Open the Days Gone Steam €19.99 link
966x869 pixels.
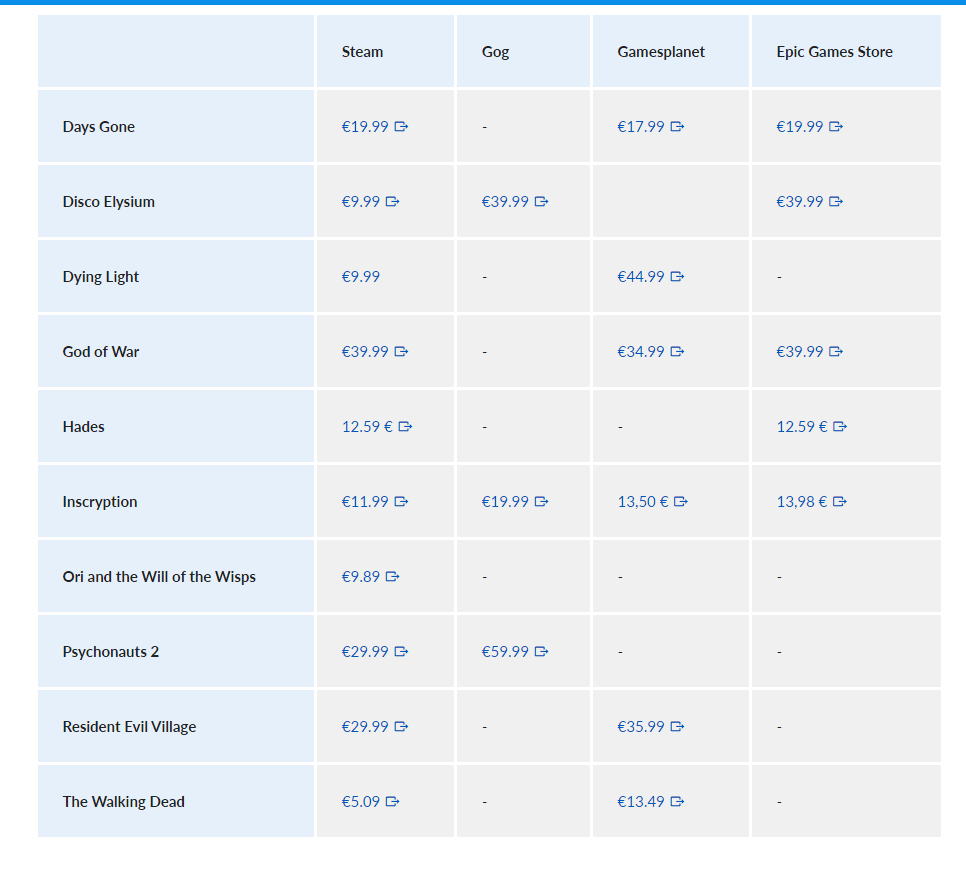point(375,126)
